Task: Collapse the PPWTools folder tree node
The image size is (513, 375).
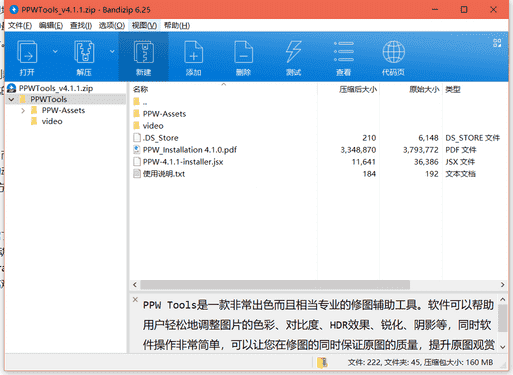Action: [x=11, y=99]
